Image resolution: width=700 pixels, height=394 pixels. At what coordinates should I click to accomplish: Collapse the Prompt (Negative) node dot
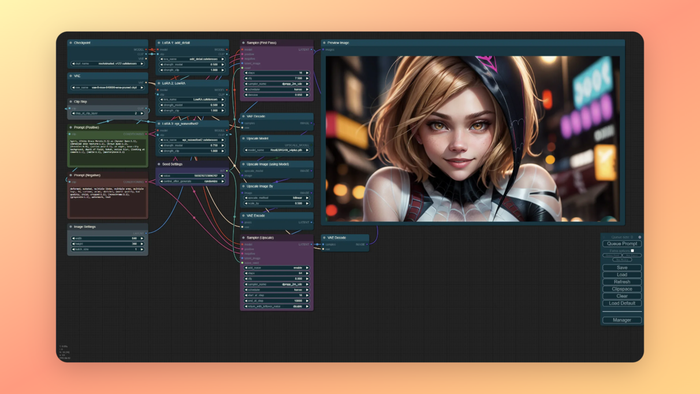click(x=71, y=175)
